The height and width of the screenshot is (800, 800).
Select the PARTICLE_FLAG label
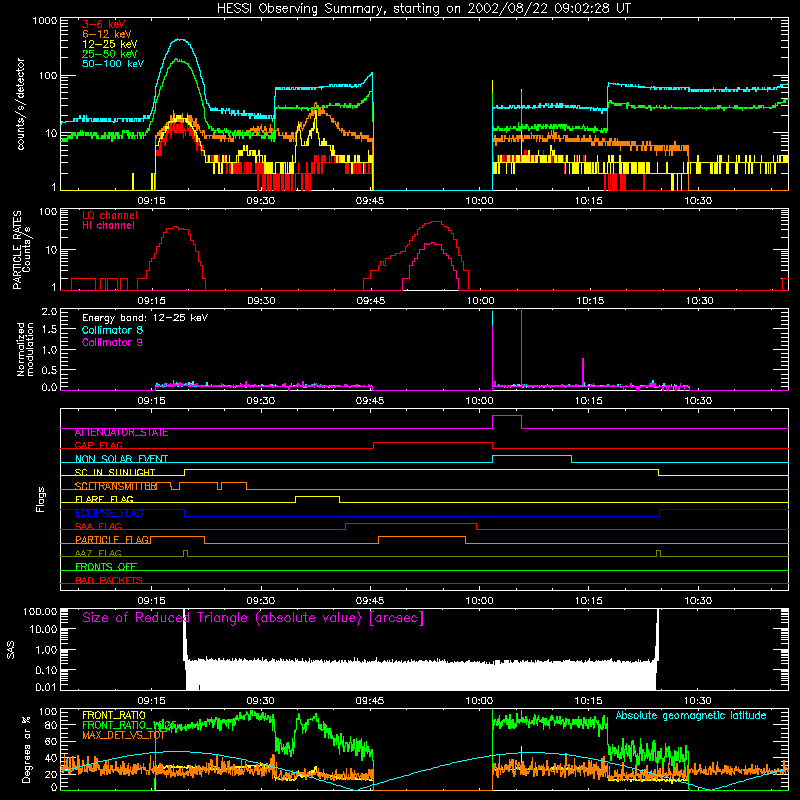pos(112,539)
